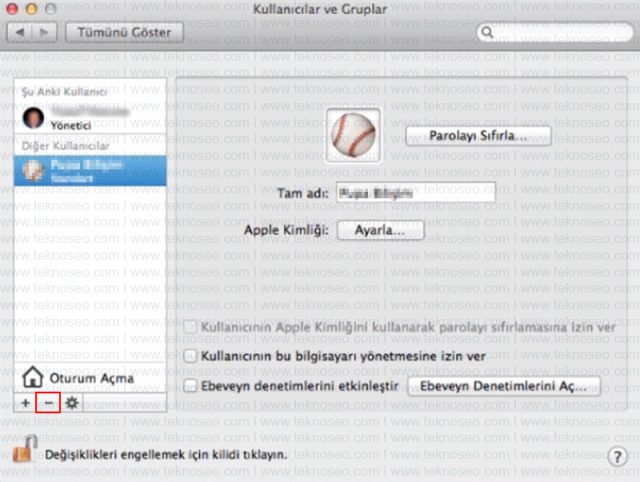Click the current user avatar photo

coord(33,118)
